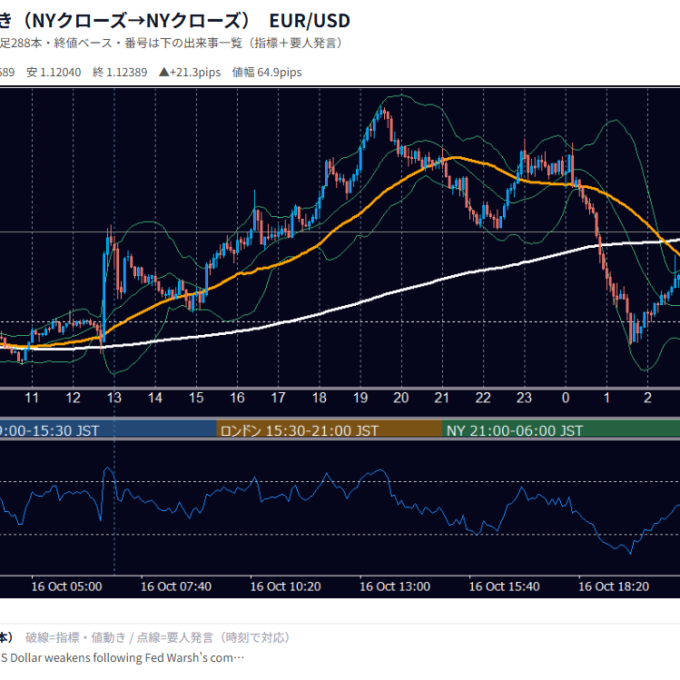Click the 破線=指標・値動き legend text
Viewport: 680px width, 680px height.
coord(75,638)
